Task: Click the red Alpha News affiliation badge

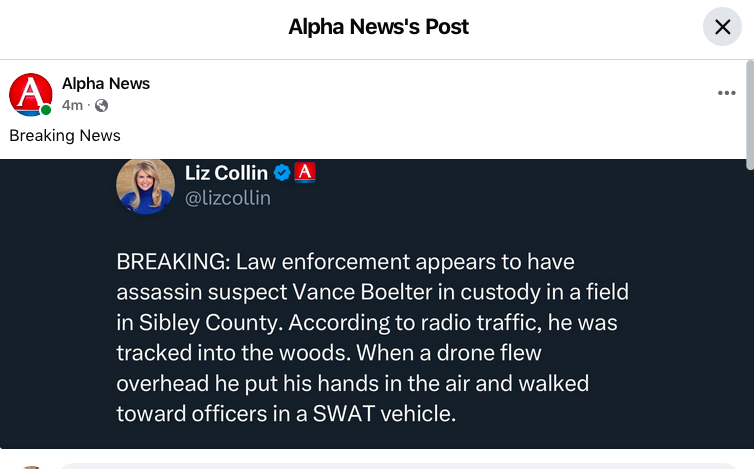Action: tap(305, 172)
